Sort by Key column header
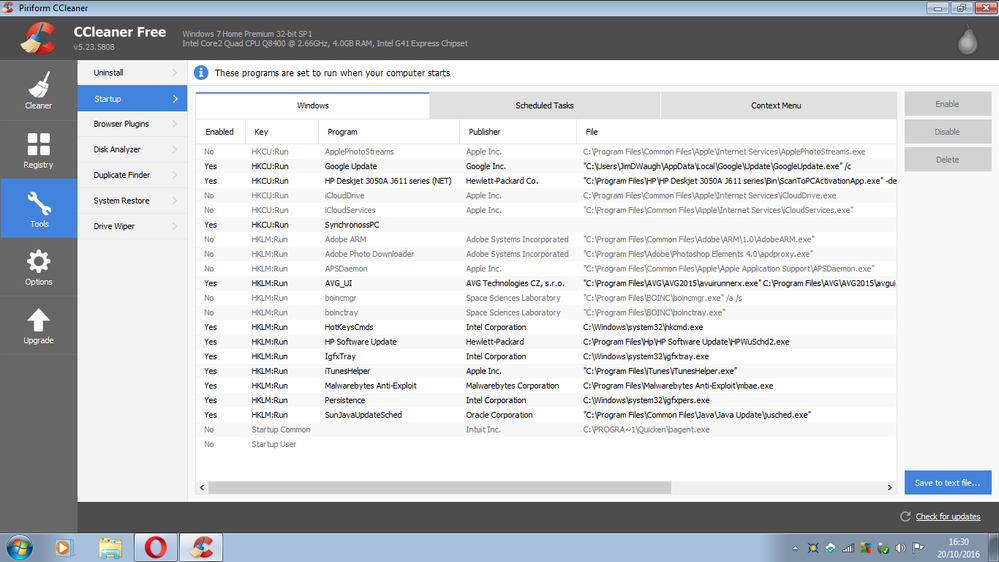Viewport: 999px width, 562px height. point(282,132)
